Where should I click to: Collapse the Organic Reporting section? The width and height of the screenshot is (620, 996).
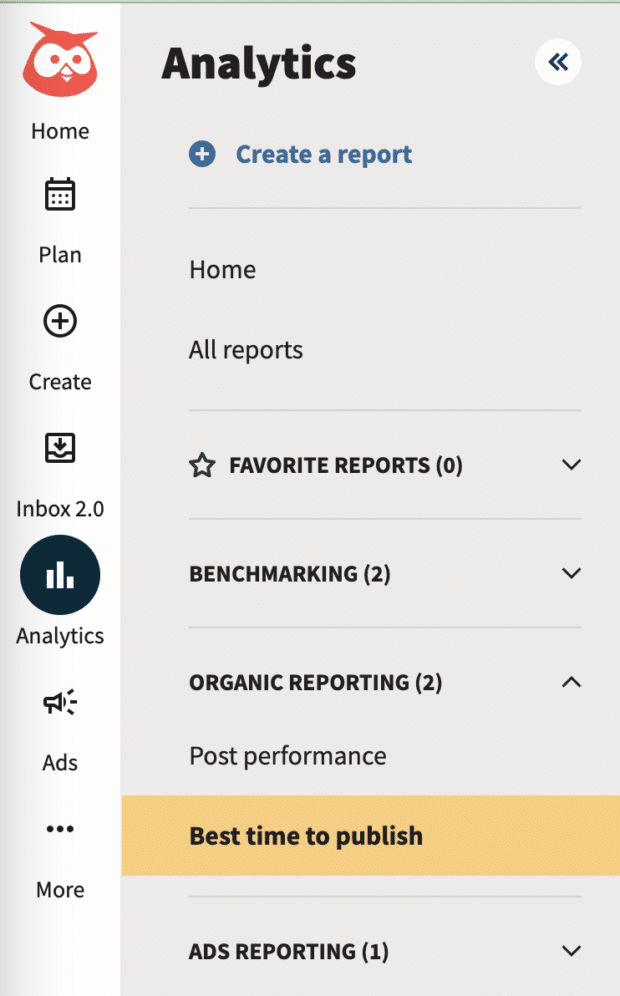pos(572,682)
